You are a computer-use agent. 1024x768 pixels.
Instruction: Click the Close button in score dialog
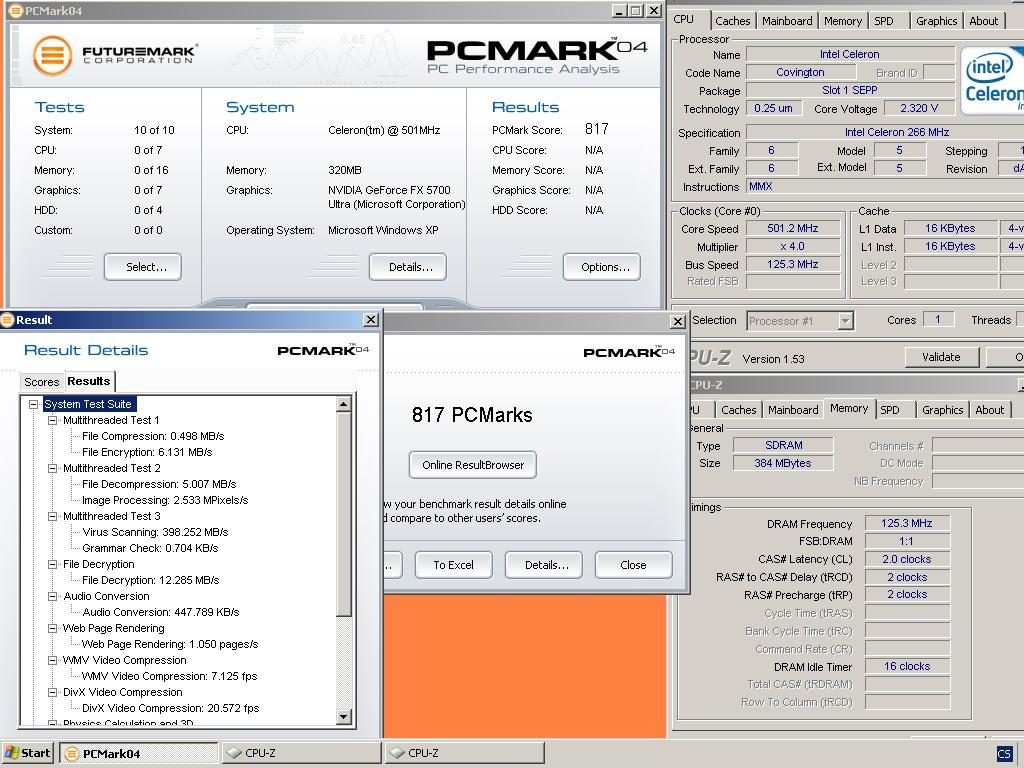point(633,565)
